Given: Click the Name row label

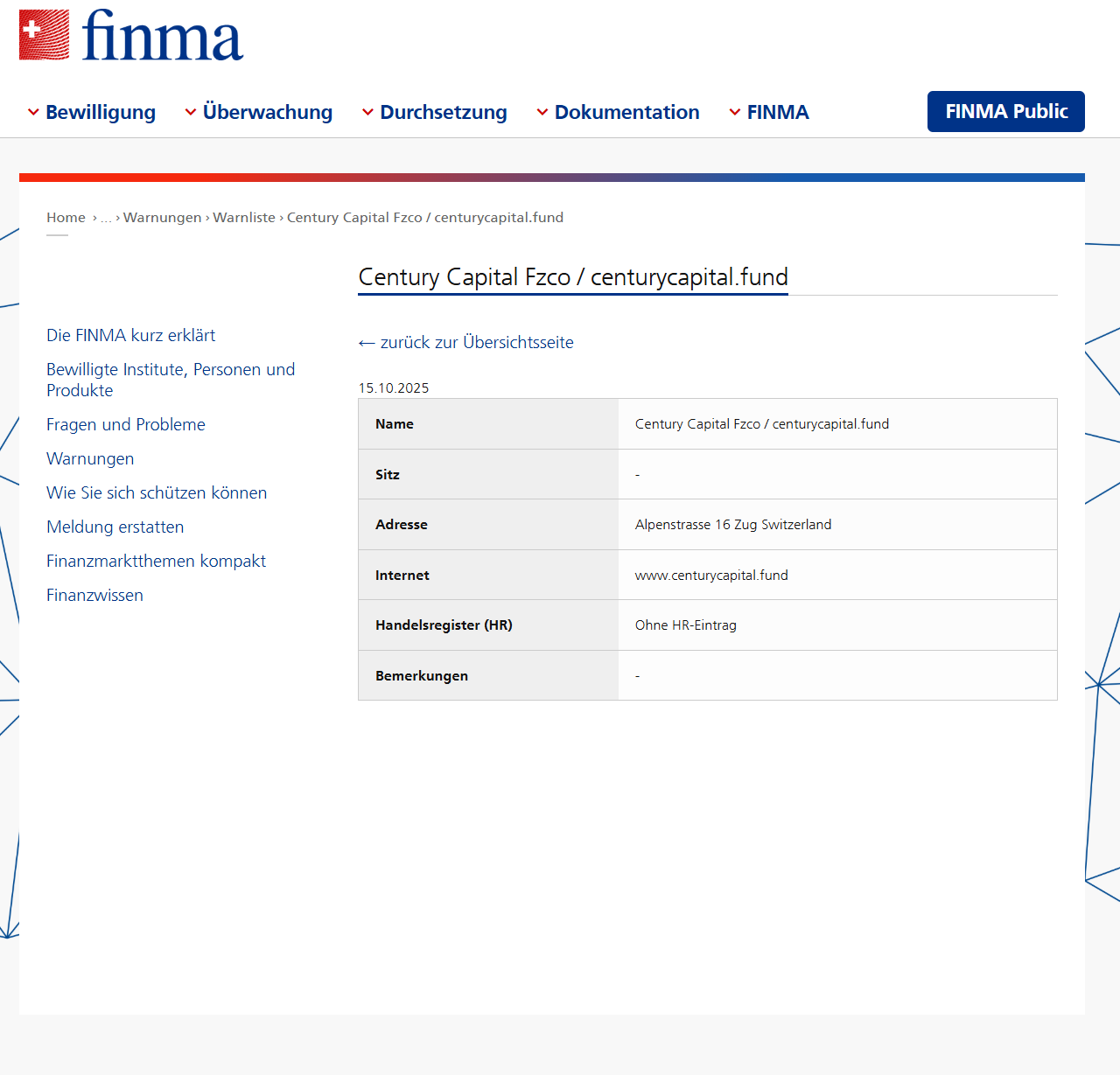Looking at the screenshot, I should click(x=395, y=424).
